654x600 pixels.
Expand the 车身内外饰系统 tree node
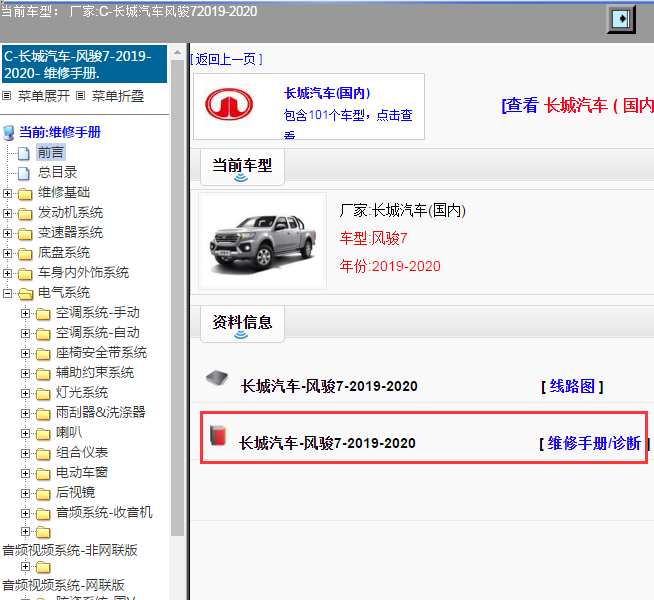coord(7,274)
